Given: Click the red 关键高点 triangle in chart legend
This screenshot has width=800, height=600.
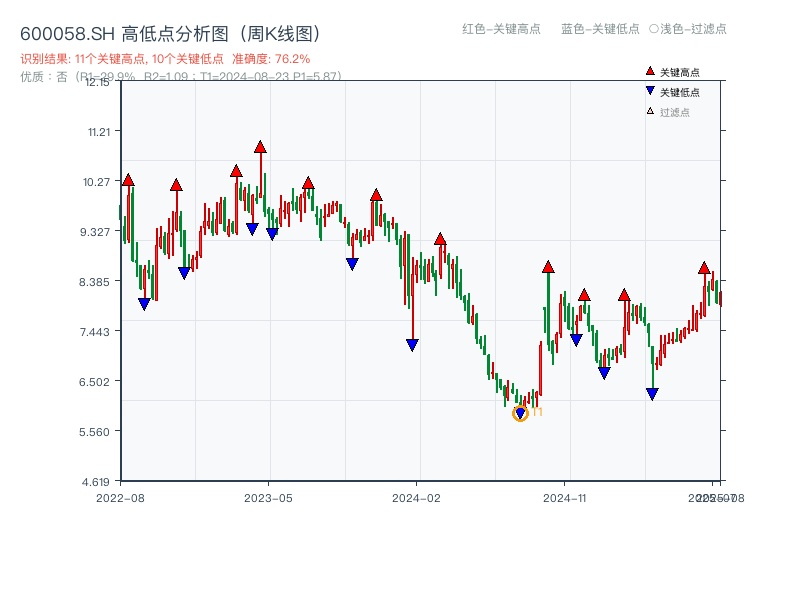Looking at the screenshot, I should (648, 71).
